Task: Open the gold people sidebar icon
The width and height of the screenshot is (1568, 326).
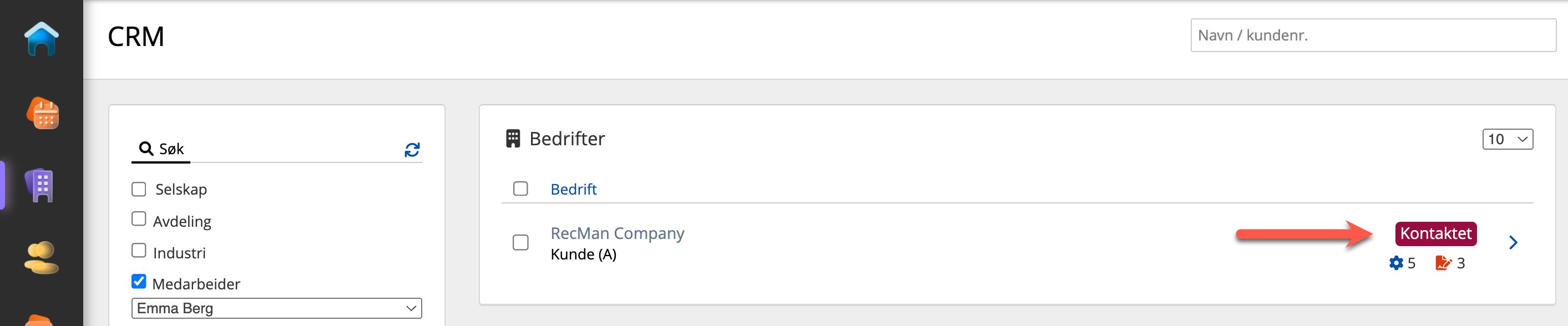Action: tap(41, 258)
